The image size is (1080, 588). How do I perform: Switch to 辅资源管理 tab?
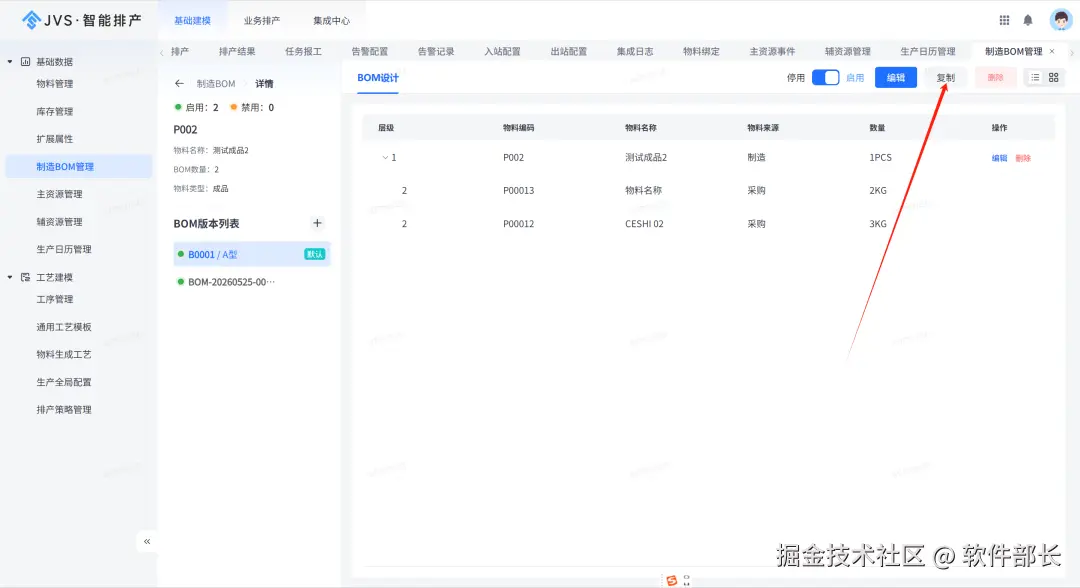[x=848, y=52]
